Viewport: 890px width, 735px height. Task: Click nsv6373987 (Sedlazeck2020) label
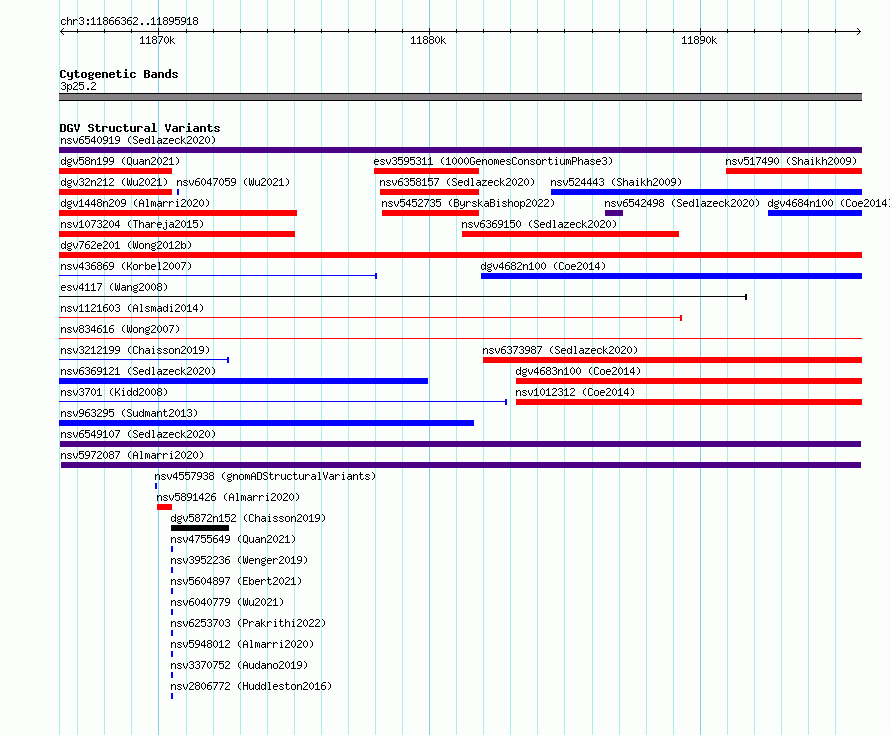pyautogui.click(x=560, y=350)
